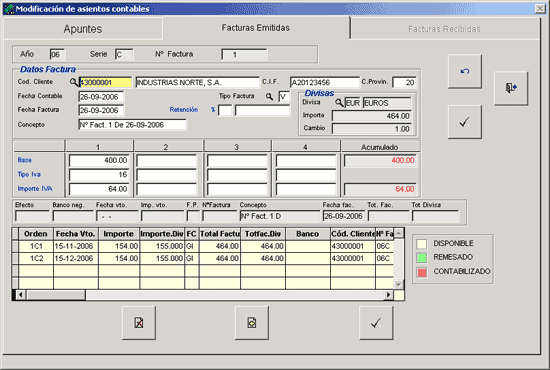Select the Facturas Emitidas tab
The width and height of the screenshot is (550, 370).
(x=256, y=28)
